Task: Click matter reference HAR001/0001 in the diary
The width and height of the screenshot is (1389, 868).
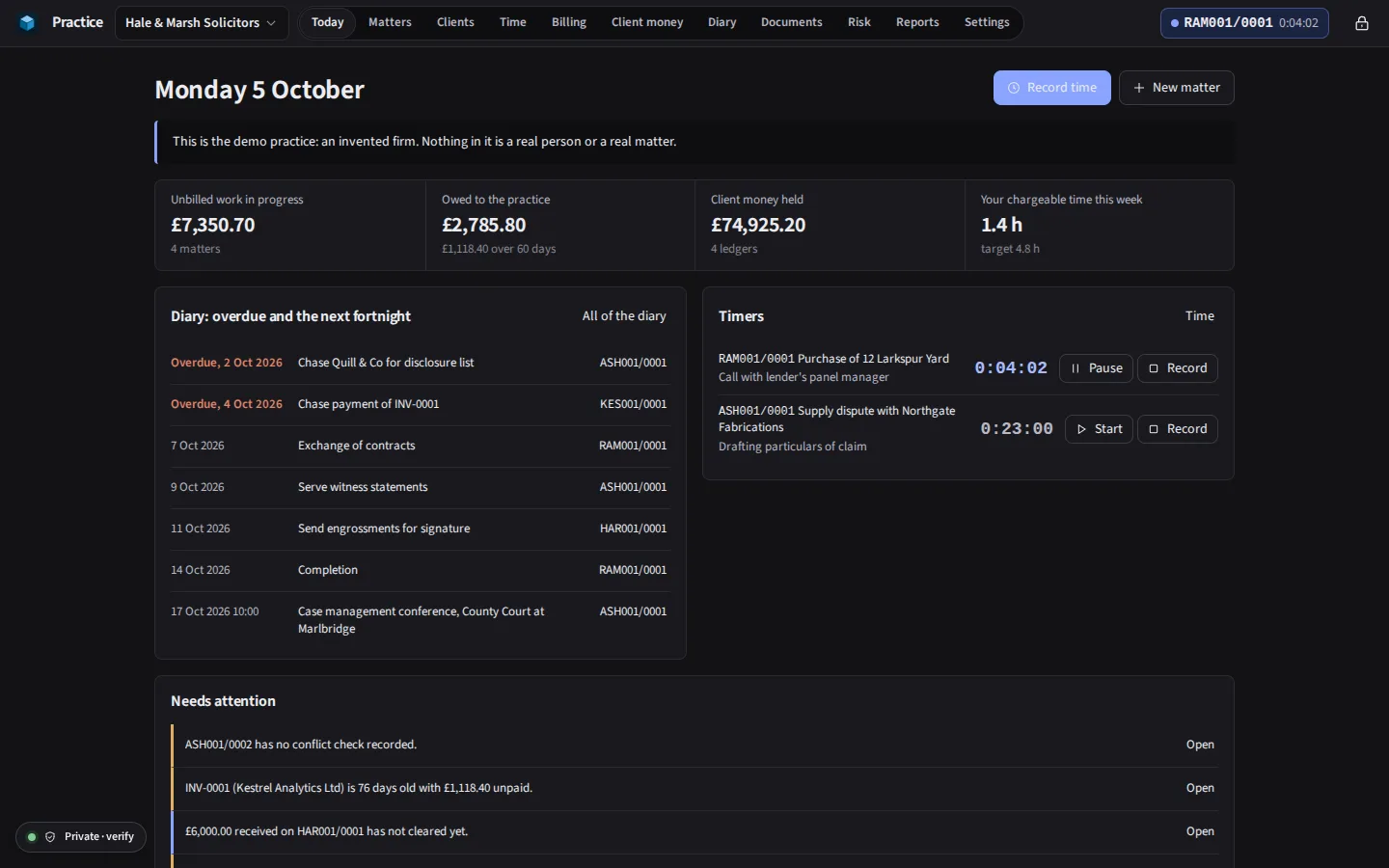Action: click(x=633, y=529)
